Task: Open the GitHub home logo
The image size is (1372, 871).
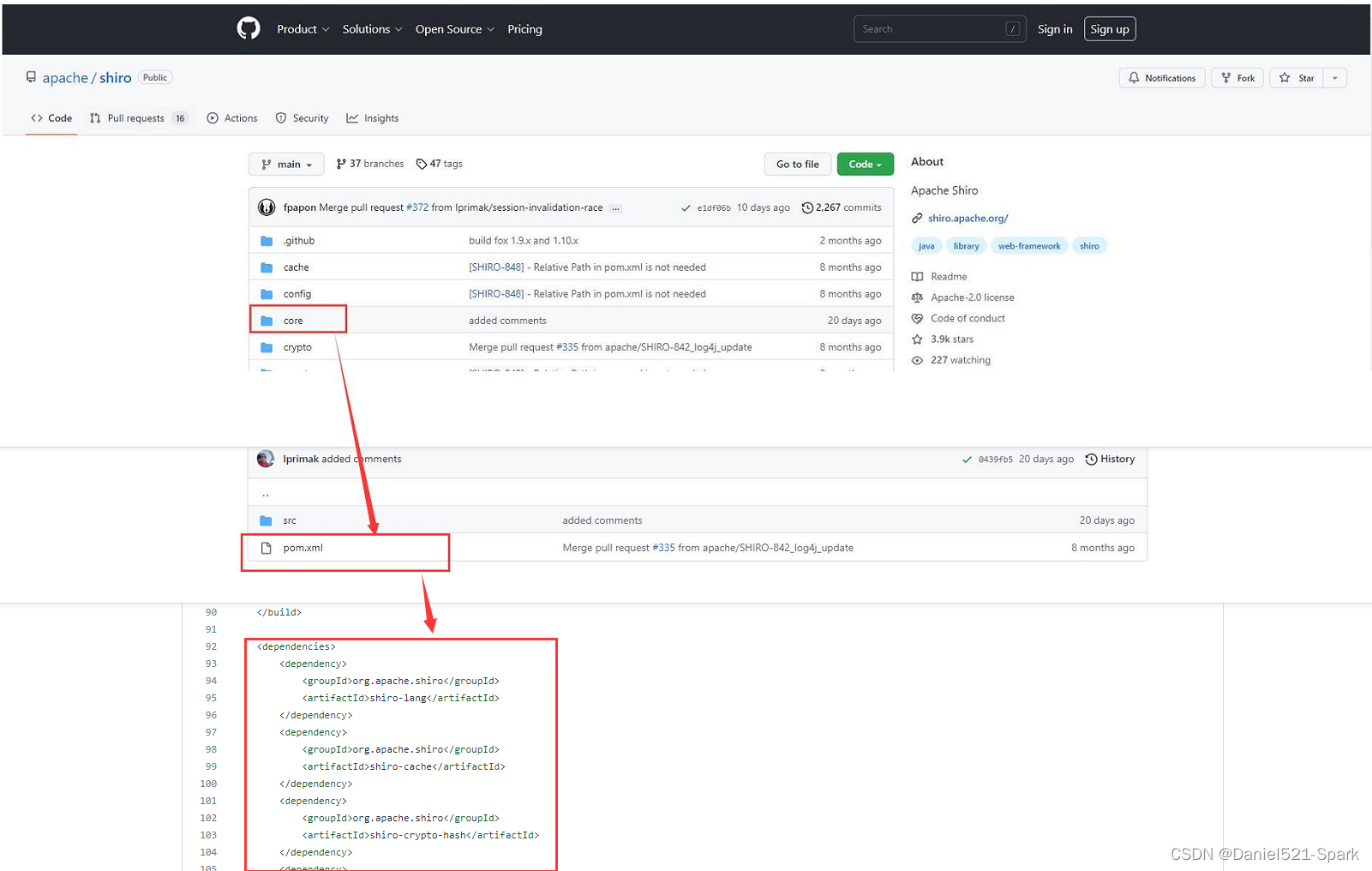Action: coord(249,28)
